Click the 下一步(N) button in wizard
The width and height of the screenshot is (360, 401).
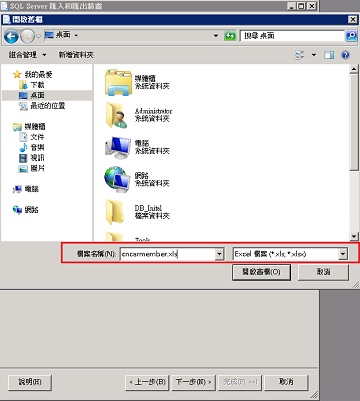(194, 382)
